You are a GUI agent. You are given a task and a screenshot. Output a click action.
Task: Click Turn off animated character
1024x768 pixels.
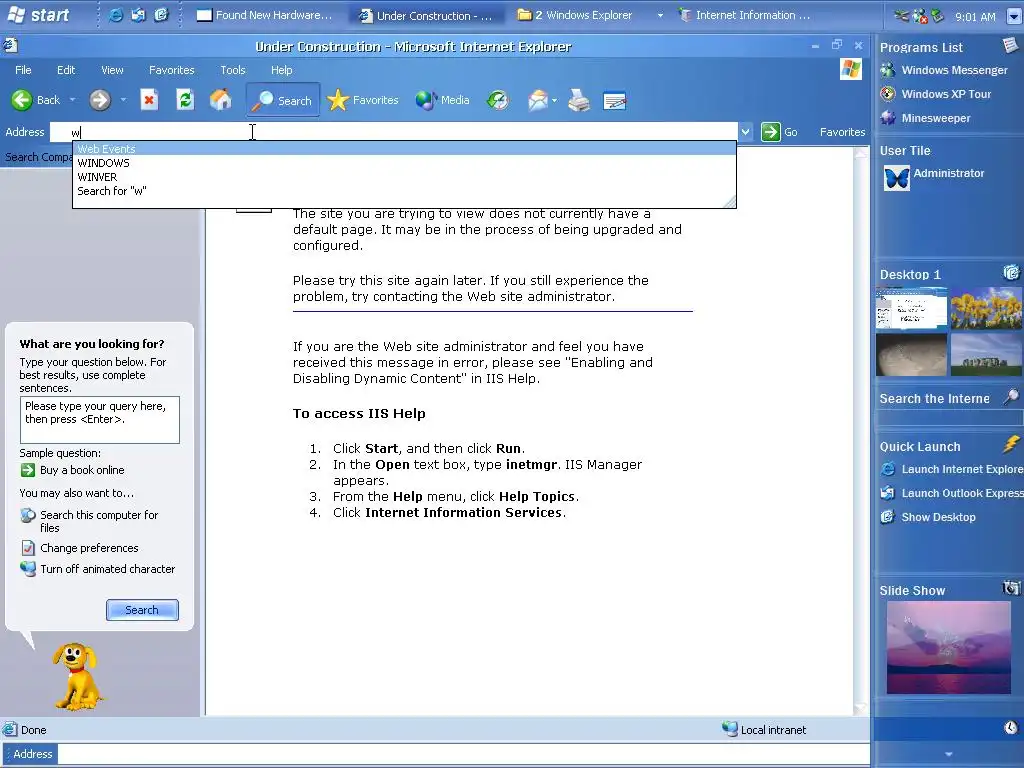(x=98, y=569)
